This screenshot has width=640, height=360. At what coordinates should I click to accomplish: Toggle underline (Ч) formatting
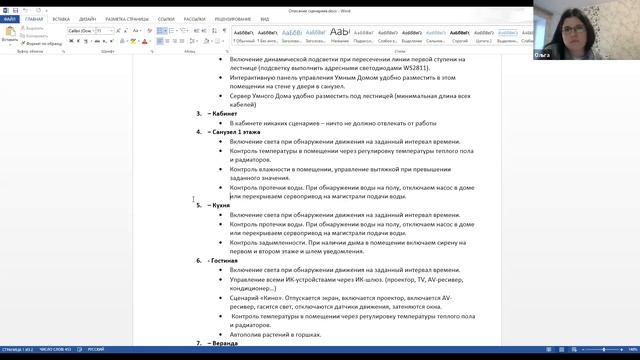85,41
